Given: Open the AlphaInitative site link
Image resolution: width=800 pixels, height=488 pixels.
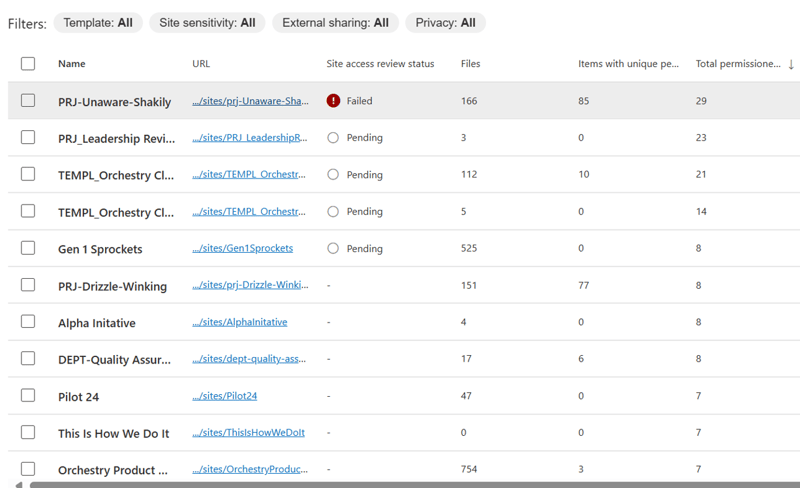Looking at the screenshot, I should (239, 322).
